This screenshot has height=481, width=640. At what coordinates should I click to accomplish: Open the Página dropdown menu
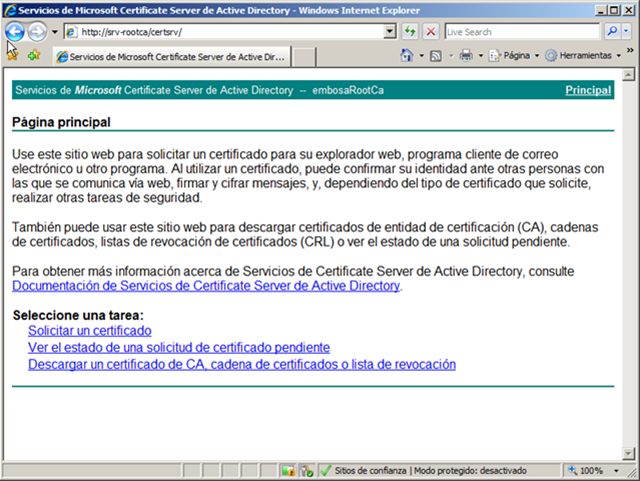[x=515, y=55]
